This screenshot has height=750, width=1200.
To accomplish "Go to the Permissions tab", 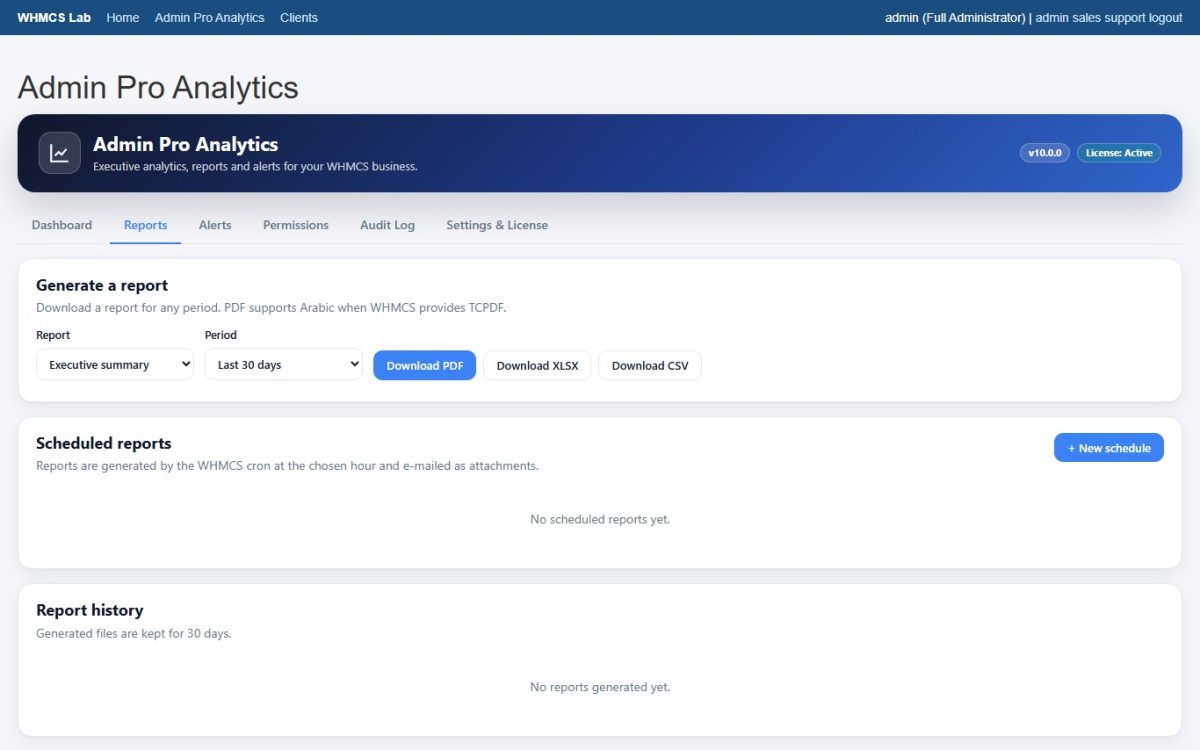I will point(296,225).
